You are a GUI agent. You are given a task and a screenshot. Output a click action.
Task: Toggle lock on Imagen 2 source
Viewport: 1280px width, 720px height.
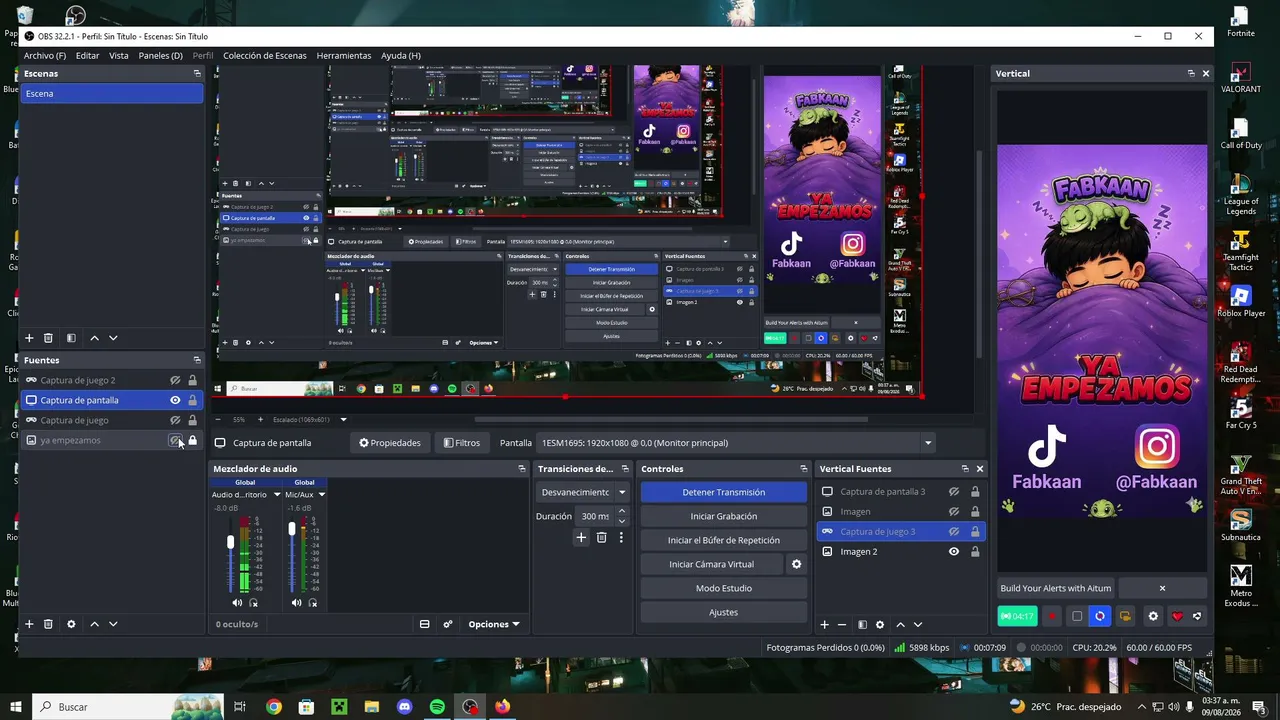point(975,551)
